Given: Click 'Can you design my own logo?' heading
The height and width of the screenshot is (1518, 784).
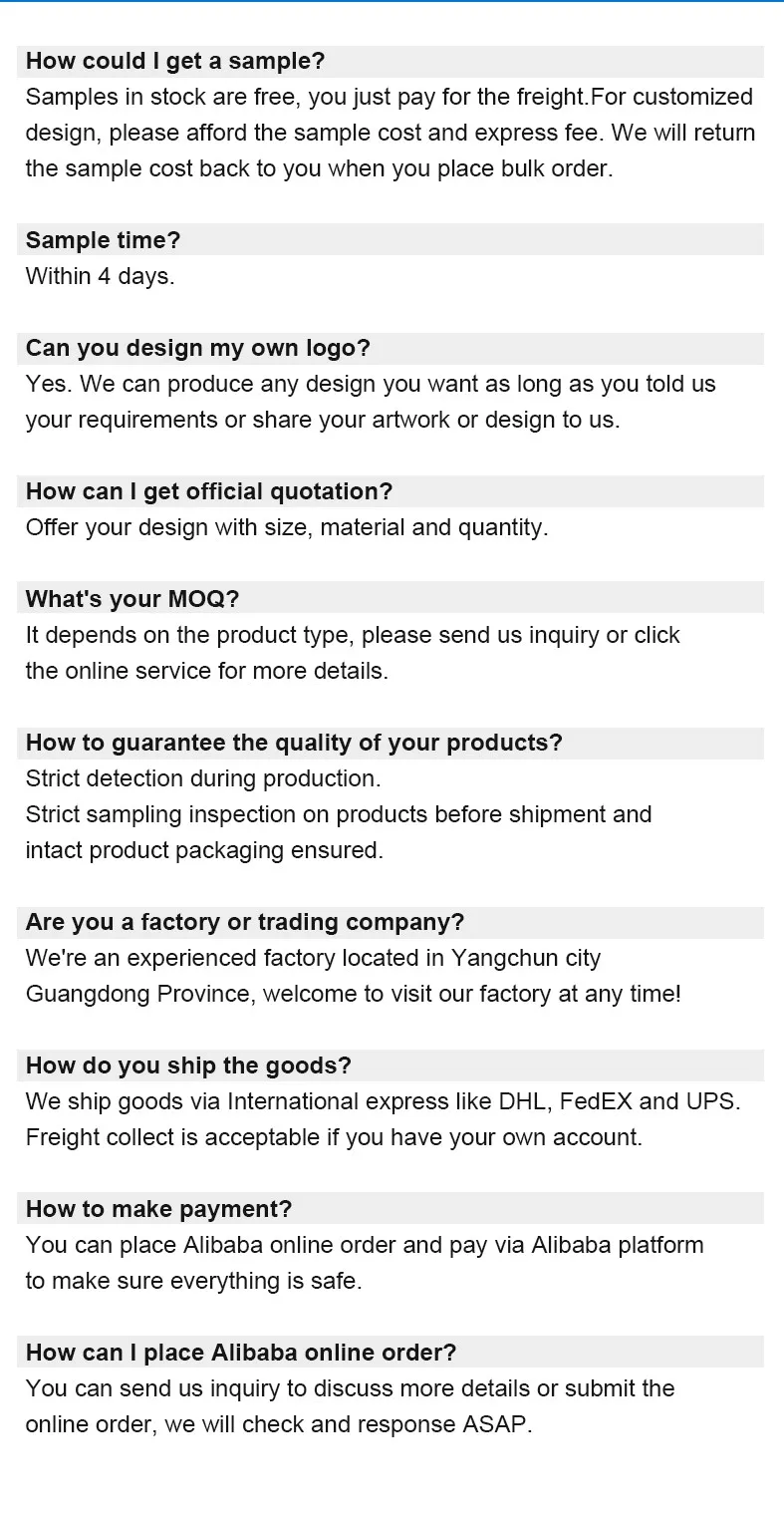Looking at the screenshot, I should coord(197,348).
